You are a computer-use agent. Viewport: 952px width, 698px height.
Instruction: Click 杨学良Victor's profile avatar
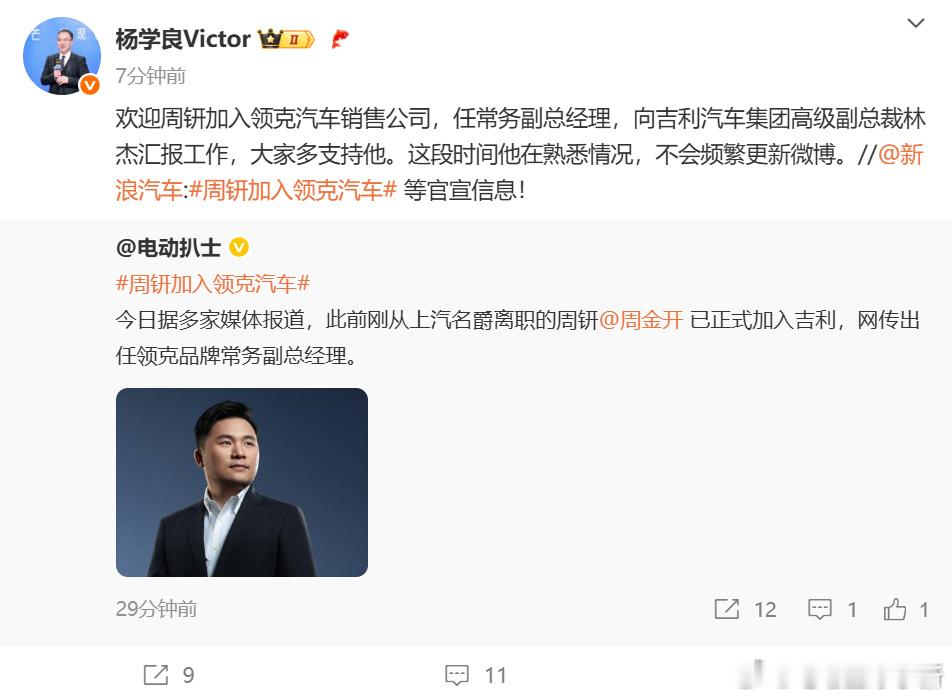pyautogui.click(x=62, y=56)
